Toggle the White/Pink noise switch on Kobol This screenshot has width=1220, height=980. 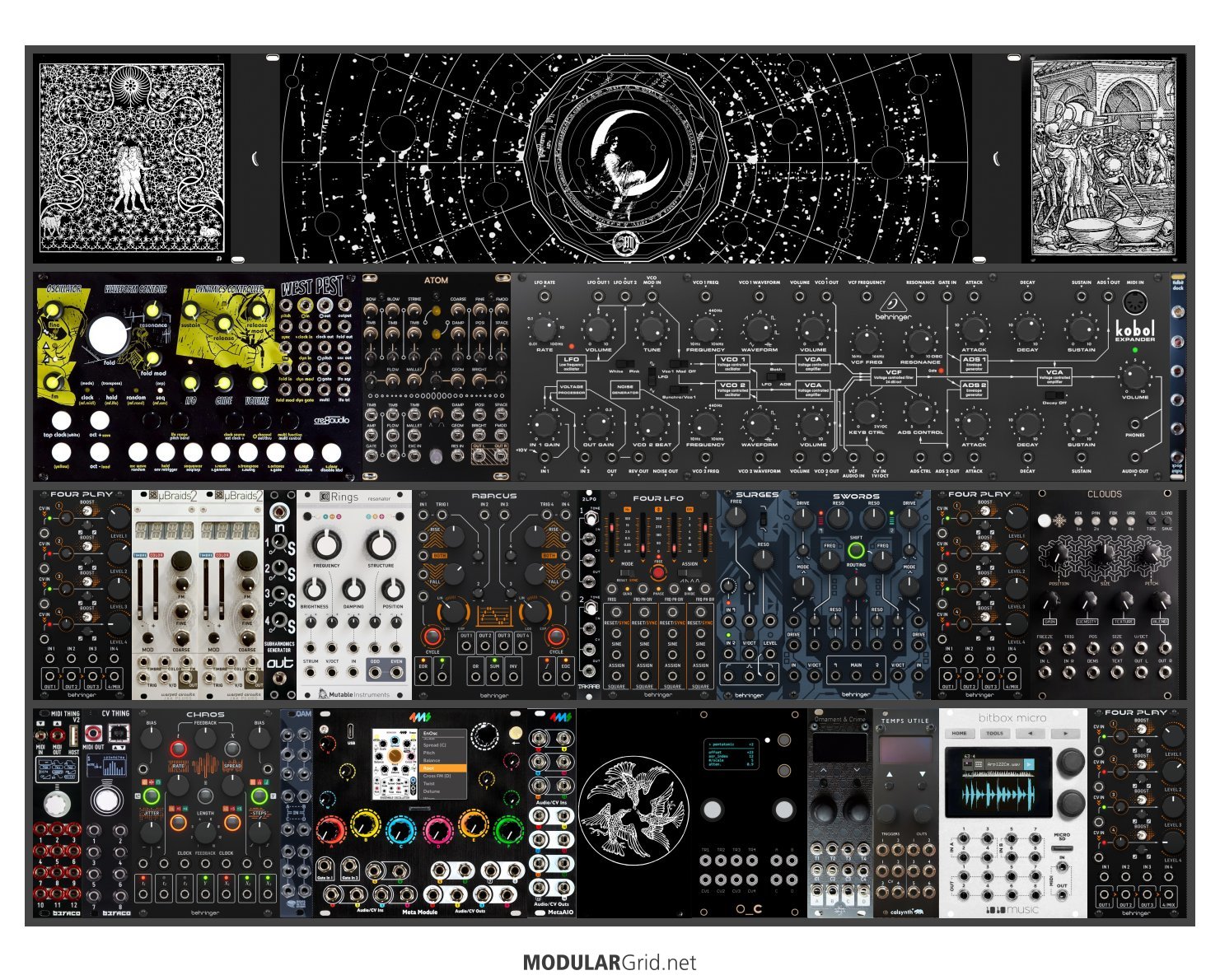point(625,364)
